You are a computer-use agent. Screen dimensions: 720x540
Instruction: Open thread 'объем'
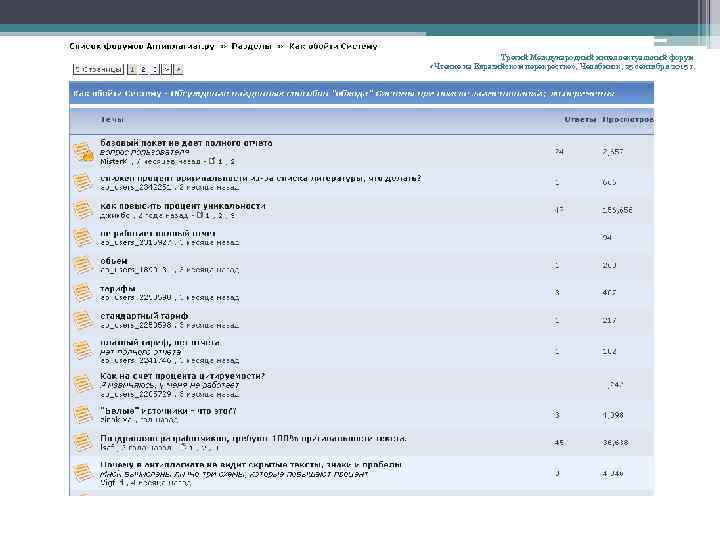pyautogui.click(x=114, y=261)
